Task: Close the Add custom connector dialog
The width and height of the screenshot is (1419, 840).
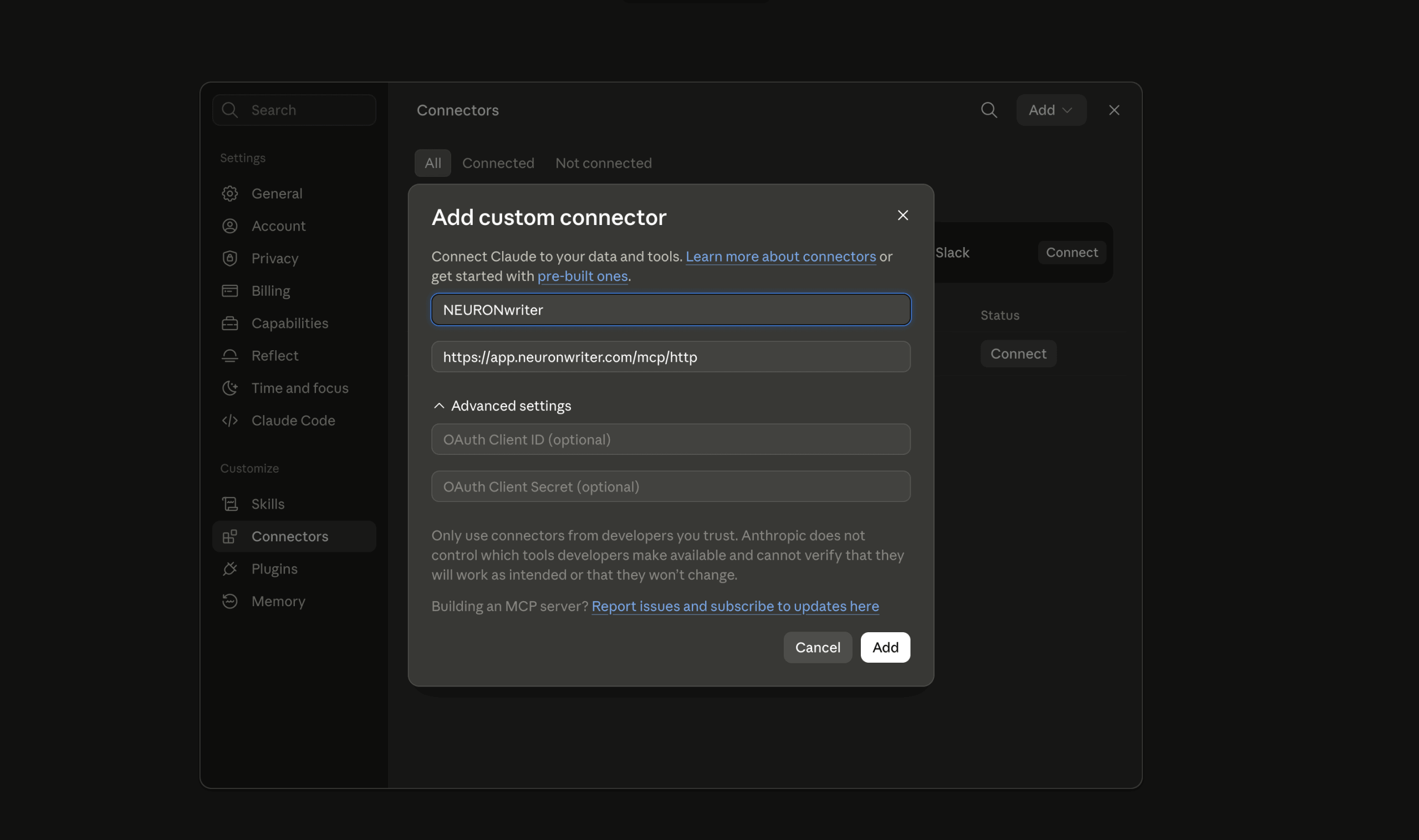Action: 903,215
